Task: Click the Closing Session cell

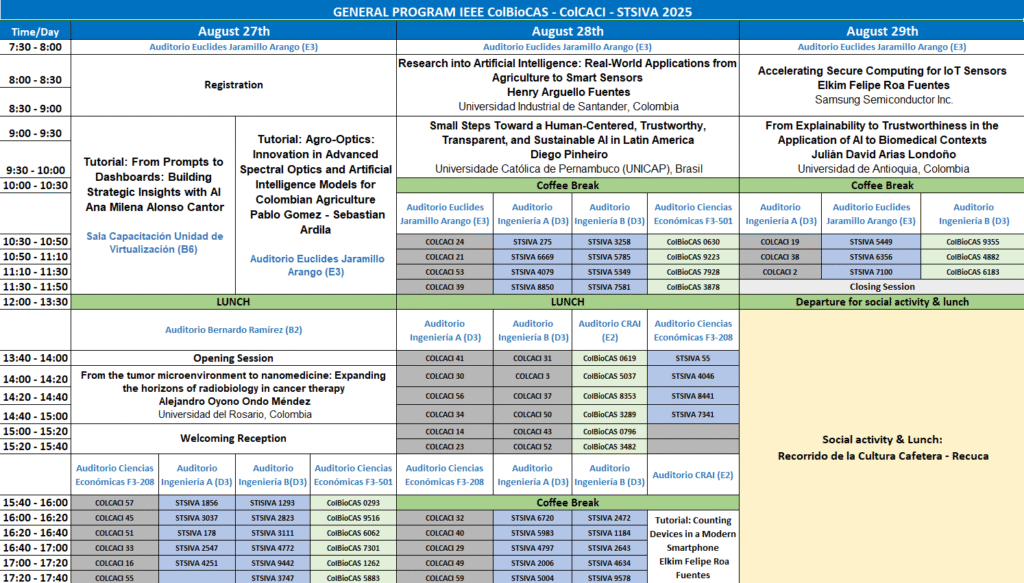Action: click(x=882, y=287)
